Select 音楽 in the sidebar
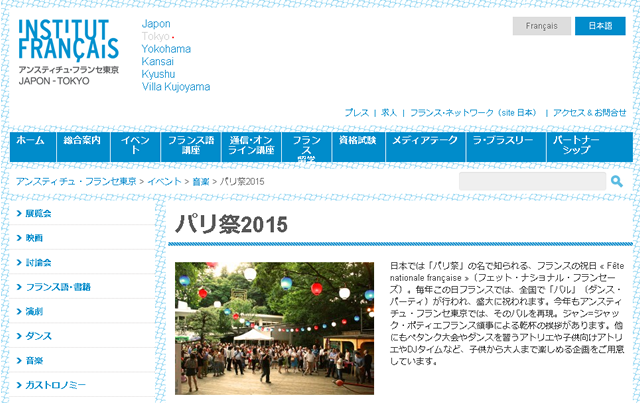 click(34, 361)
